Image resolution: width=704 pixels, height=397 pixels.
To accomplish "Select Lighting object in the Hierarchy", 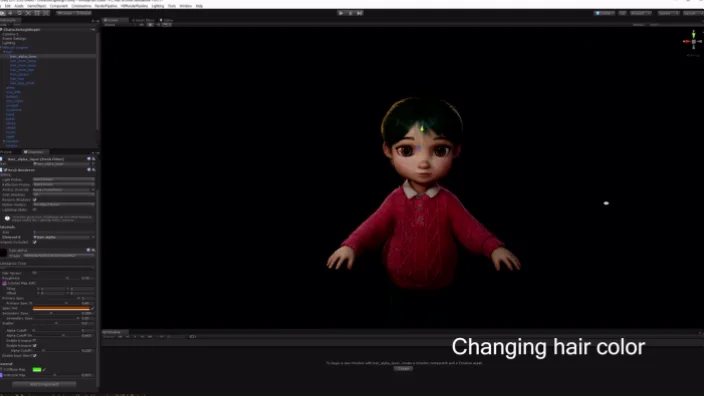I will click(x=9, y=43).
